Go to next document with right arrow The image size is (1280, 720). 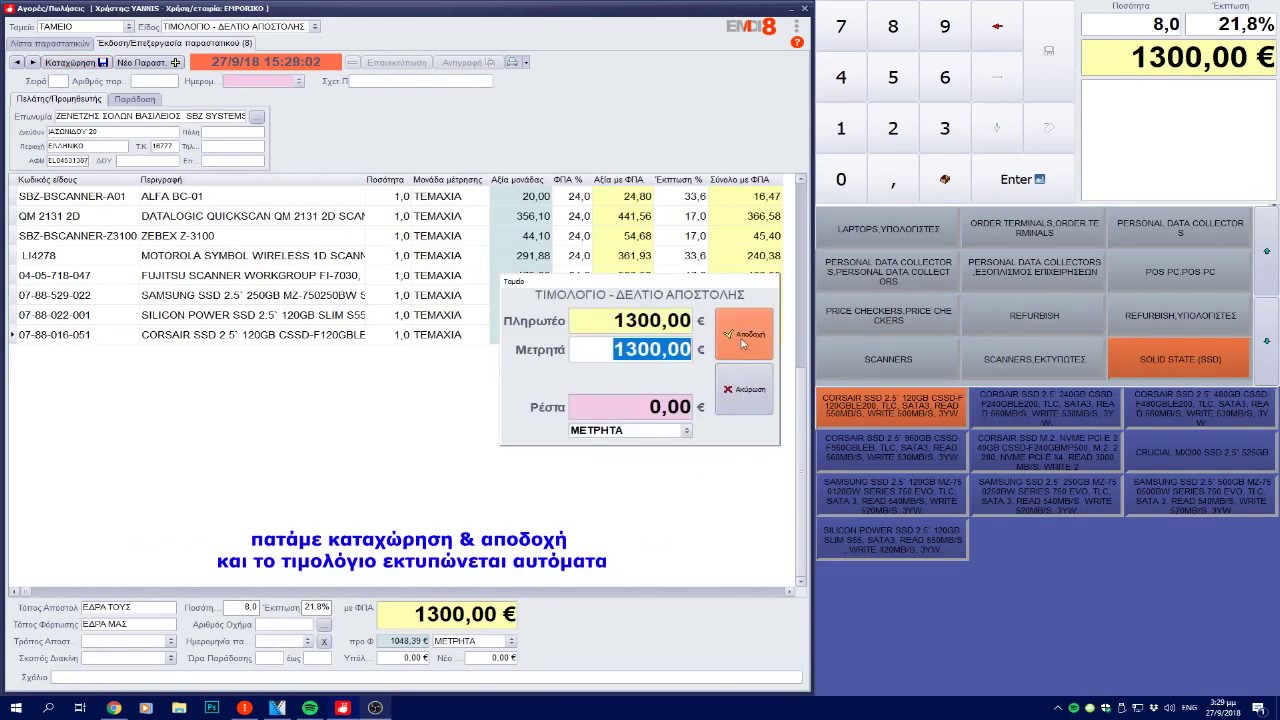point(32,62)
